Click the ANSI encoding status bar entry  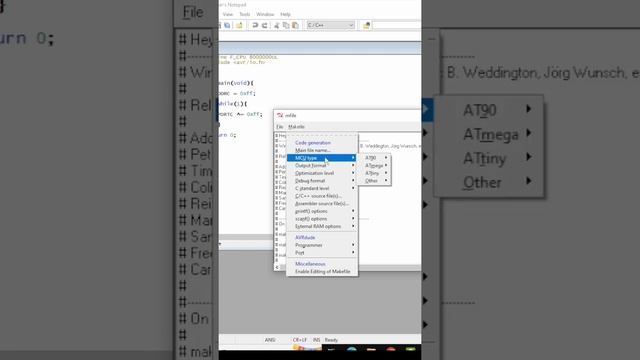[270, 340]
